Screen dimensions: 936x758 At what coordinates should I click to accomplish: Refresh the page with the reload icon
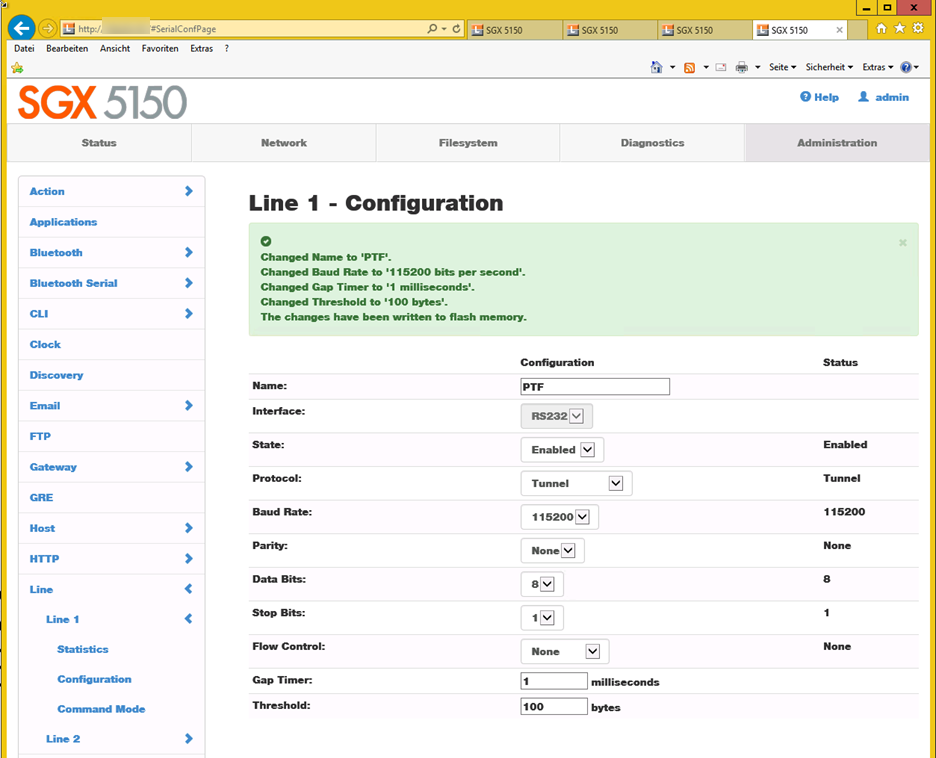457,28
